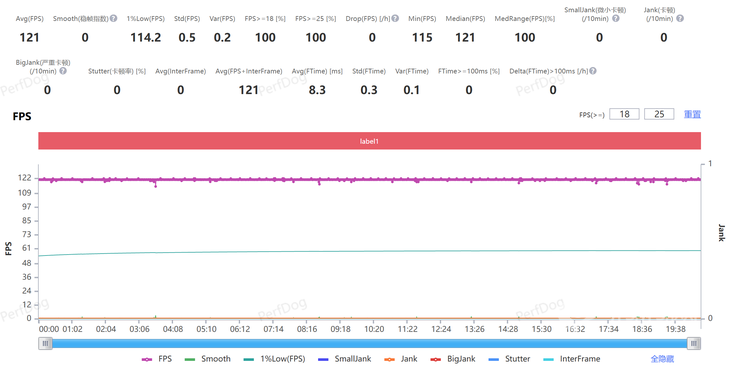
Task: Toggle InterFrame legend entry
Action: pyautogui.click(x=572, y=359)
